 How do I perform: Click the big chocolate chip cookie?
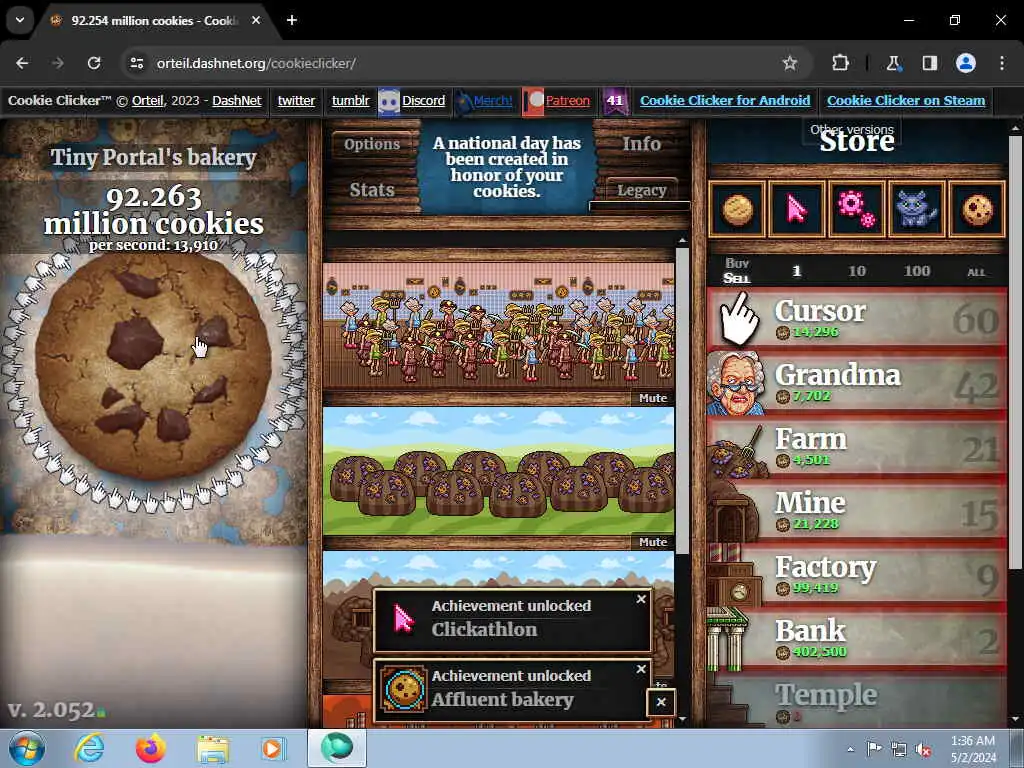tap(153, 367)
